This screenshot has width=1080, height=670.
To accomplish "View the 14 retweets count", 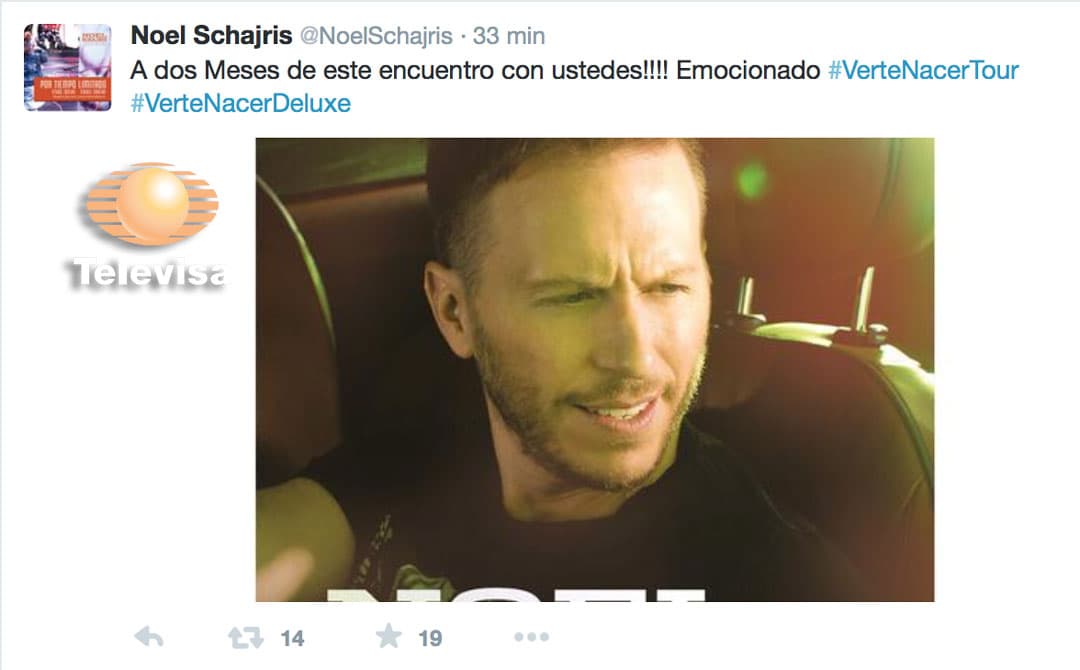I will 292,638.
